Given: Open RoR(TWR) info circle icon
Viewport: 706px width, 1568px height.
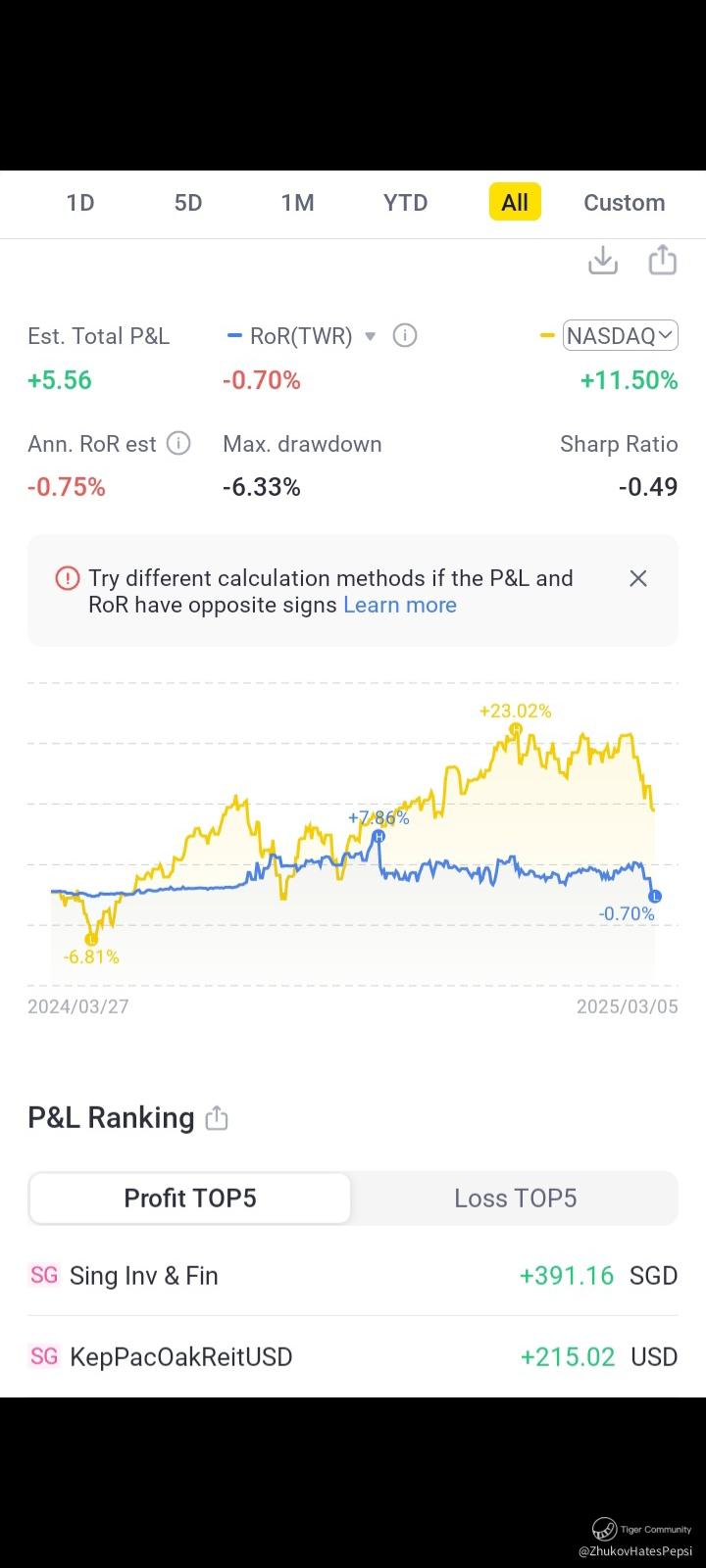Looking at the screenshot, I should (404, 336).
